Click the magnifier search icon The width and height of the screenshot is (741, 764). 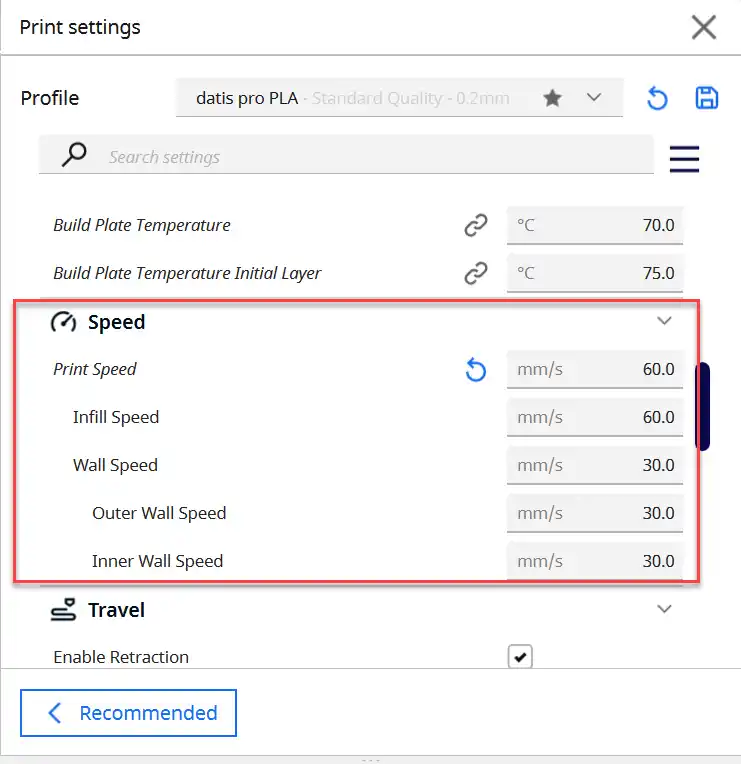point(74,154)
